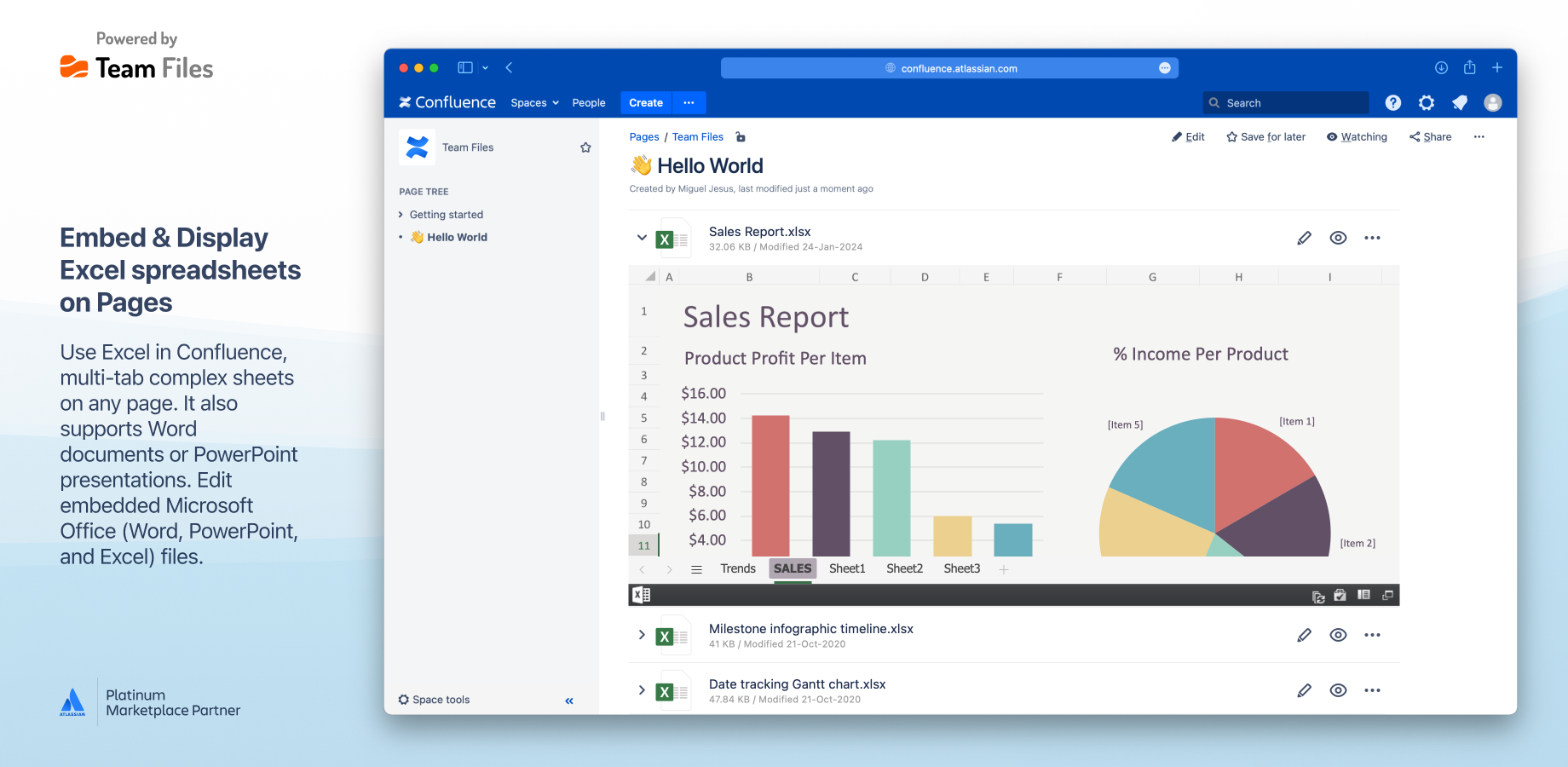This screenshot has width=1568, height=767.
Task: Add a new sheet with the plus button
Action: pos(1004,568)
